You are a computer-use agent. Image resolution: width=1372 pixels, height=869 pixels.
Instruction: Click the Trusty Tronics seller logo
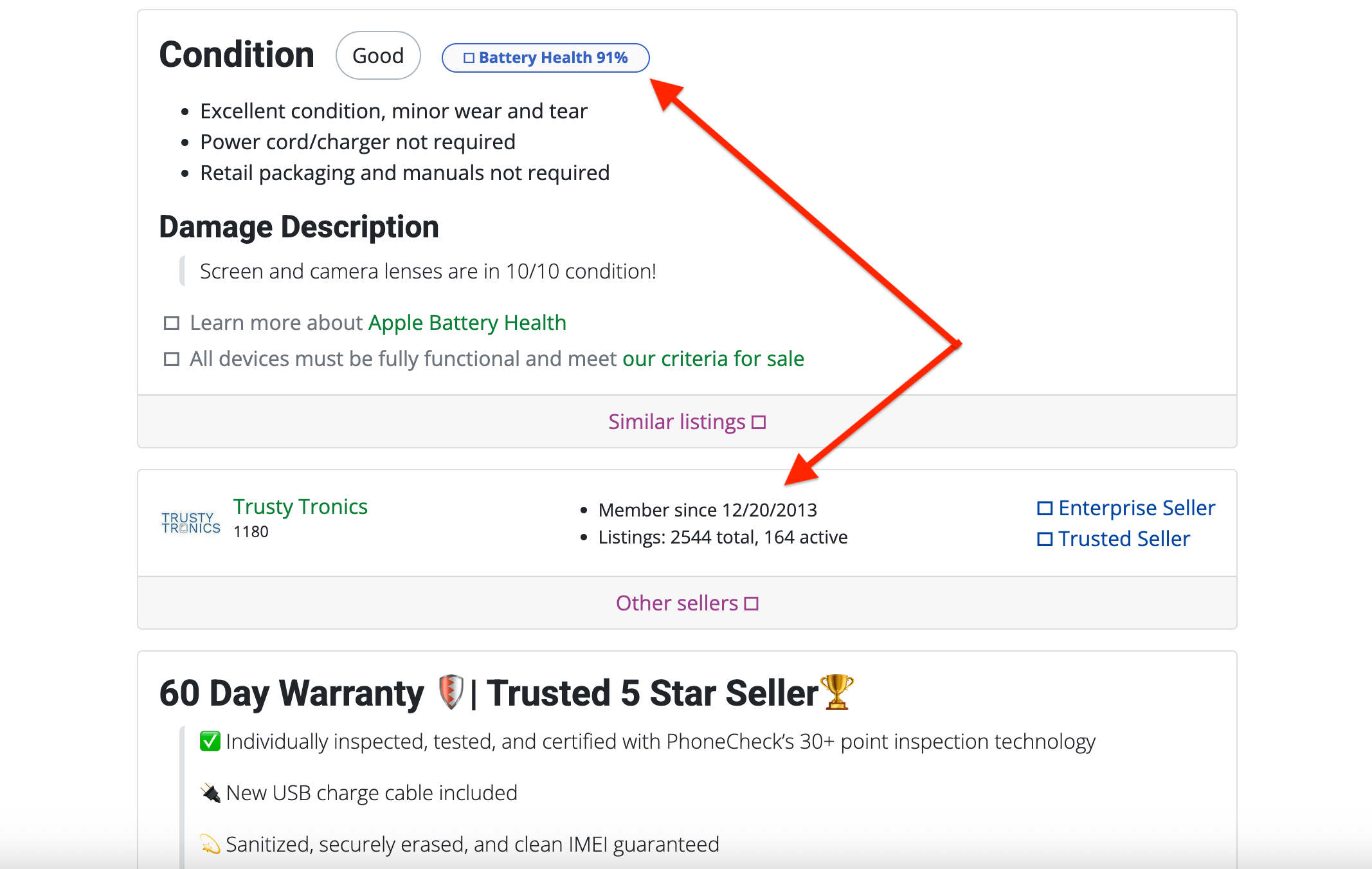[x=190, y=522]
